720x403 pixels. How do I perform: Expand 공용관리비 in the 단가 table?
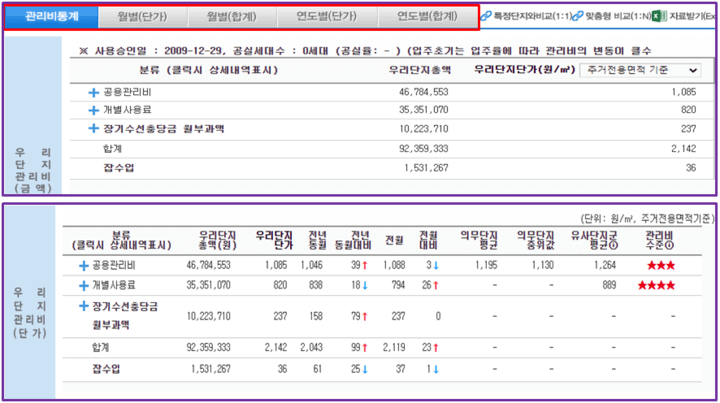(x=84, y=266)
